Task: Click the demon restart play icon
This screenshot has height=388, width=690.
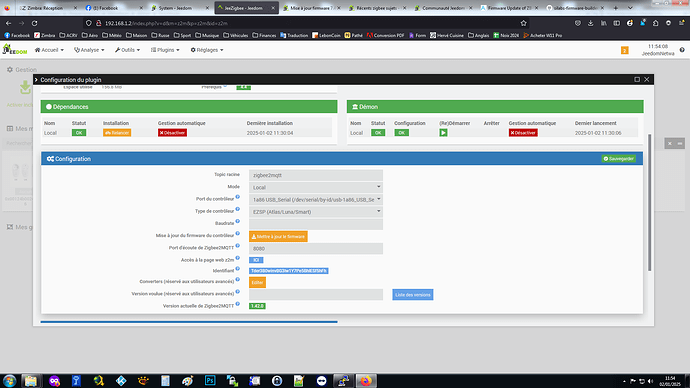Action: 443,133
